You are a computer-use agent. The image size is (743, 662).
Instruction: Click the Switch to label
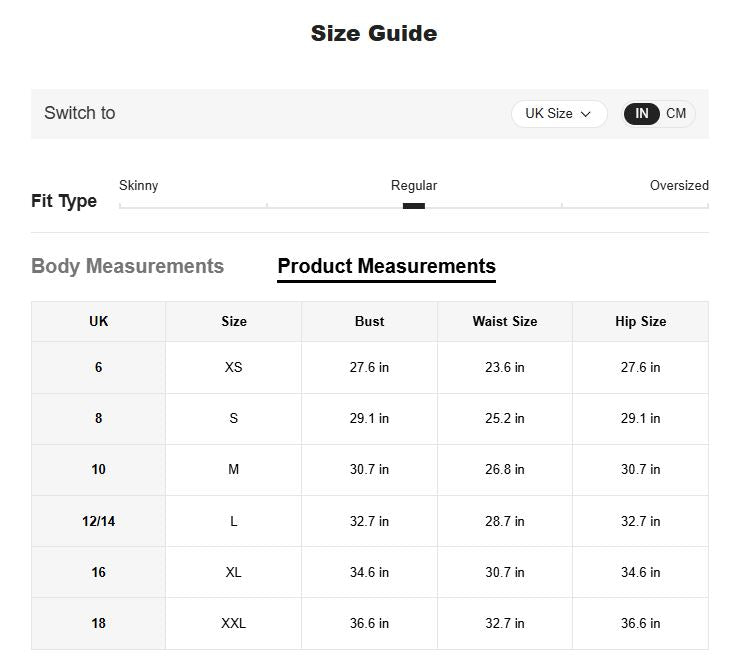point(80,113)
